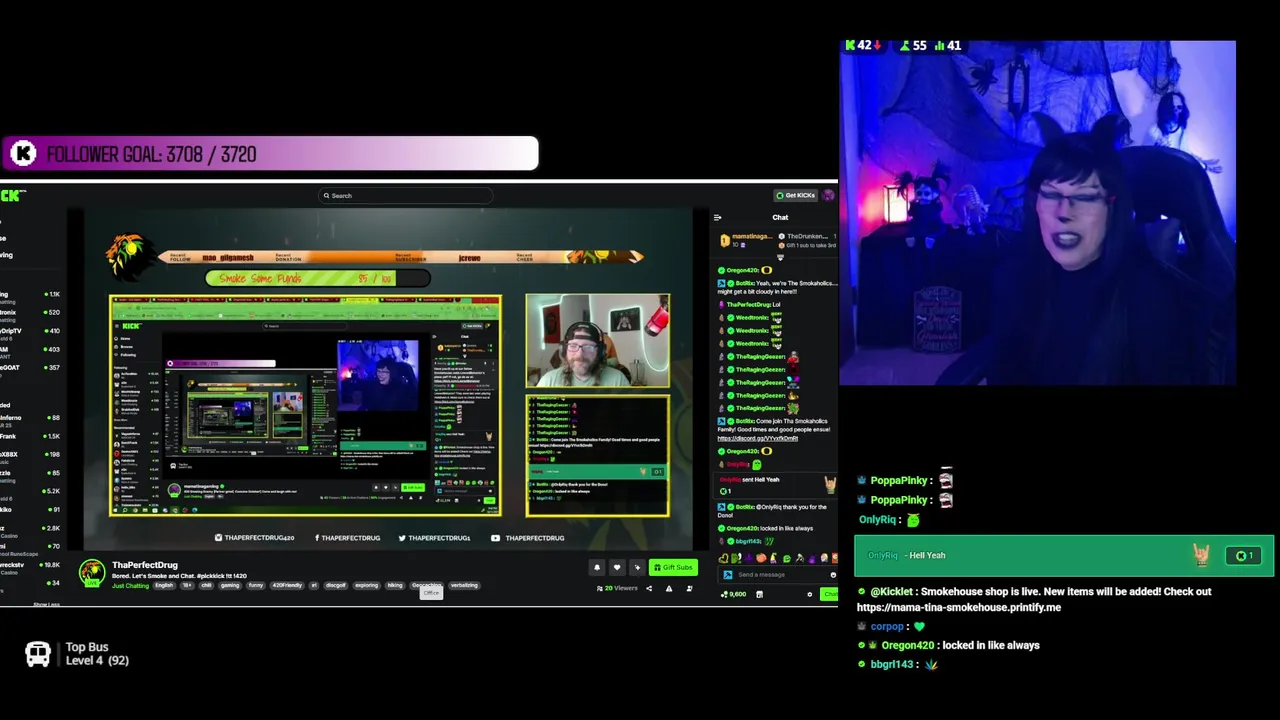This screenshot has height=720, width=1280.
Task: Click the webcam feed in the top-right
Action: (x=1038, y=213)
